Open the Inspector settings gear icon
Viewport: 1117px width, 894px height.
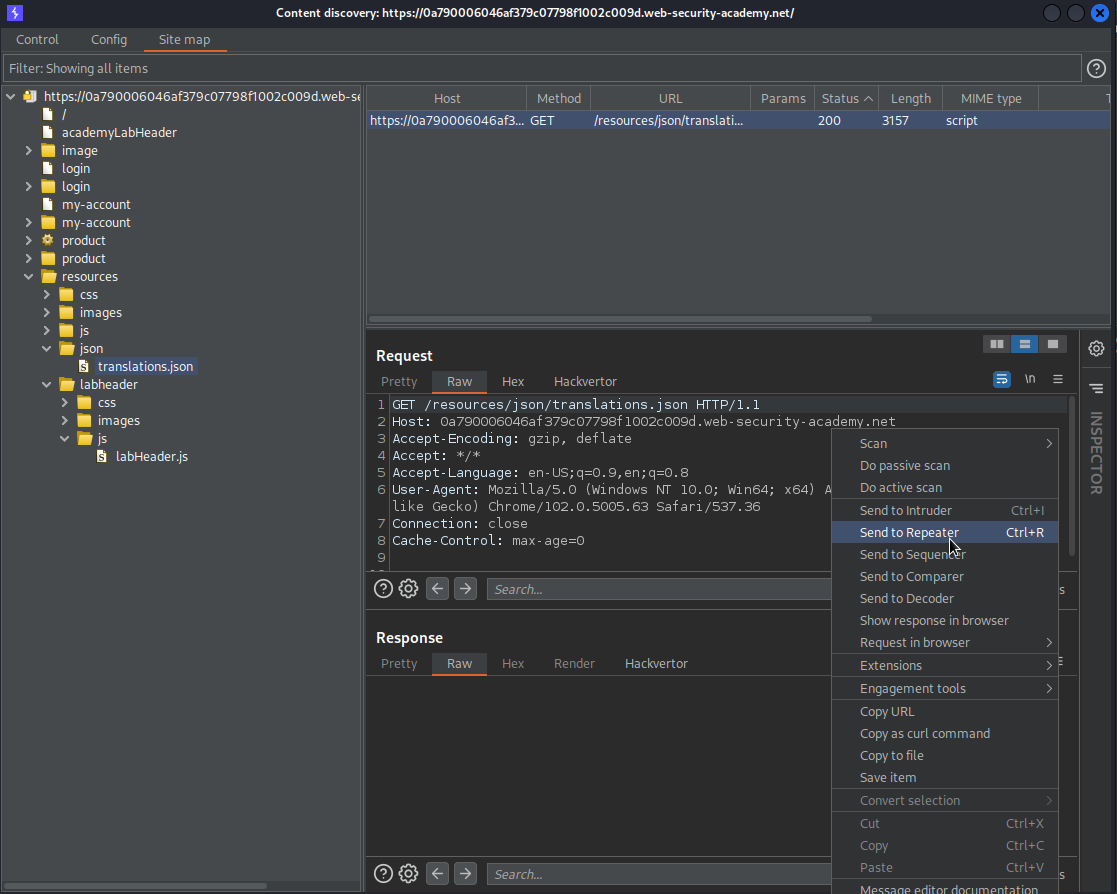[1096, 348]
